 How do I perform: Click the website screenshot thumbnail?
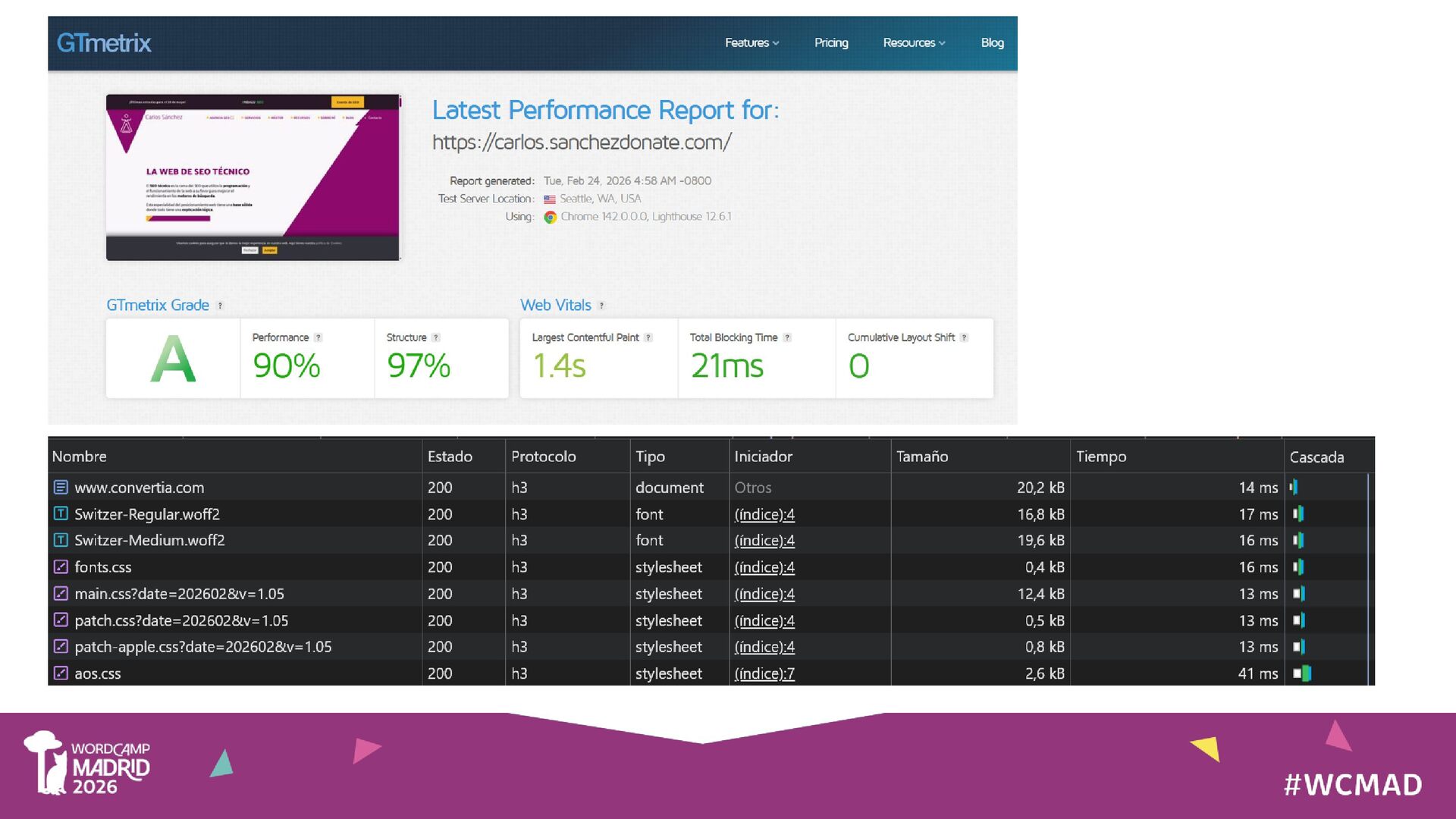tap(253, 177)
